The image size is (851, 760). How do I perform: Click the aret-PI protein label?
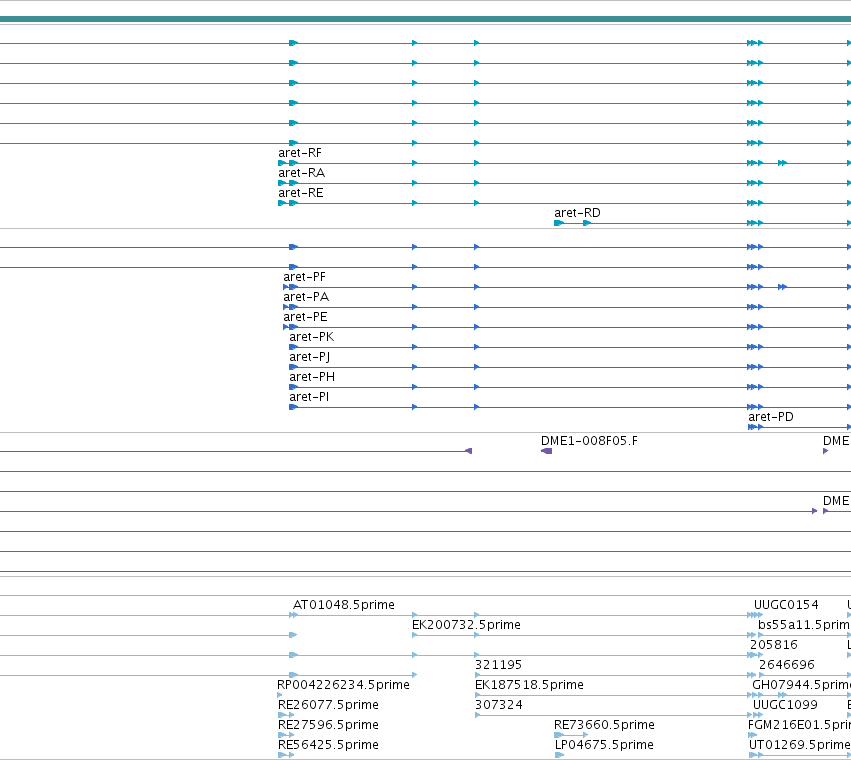(309, 397)
